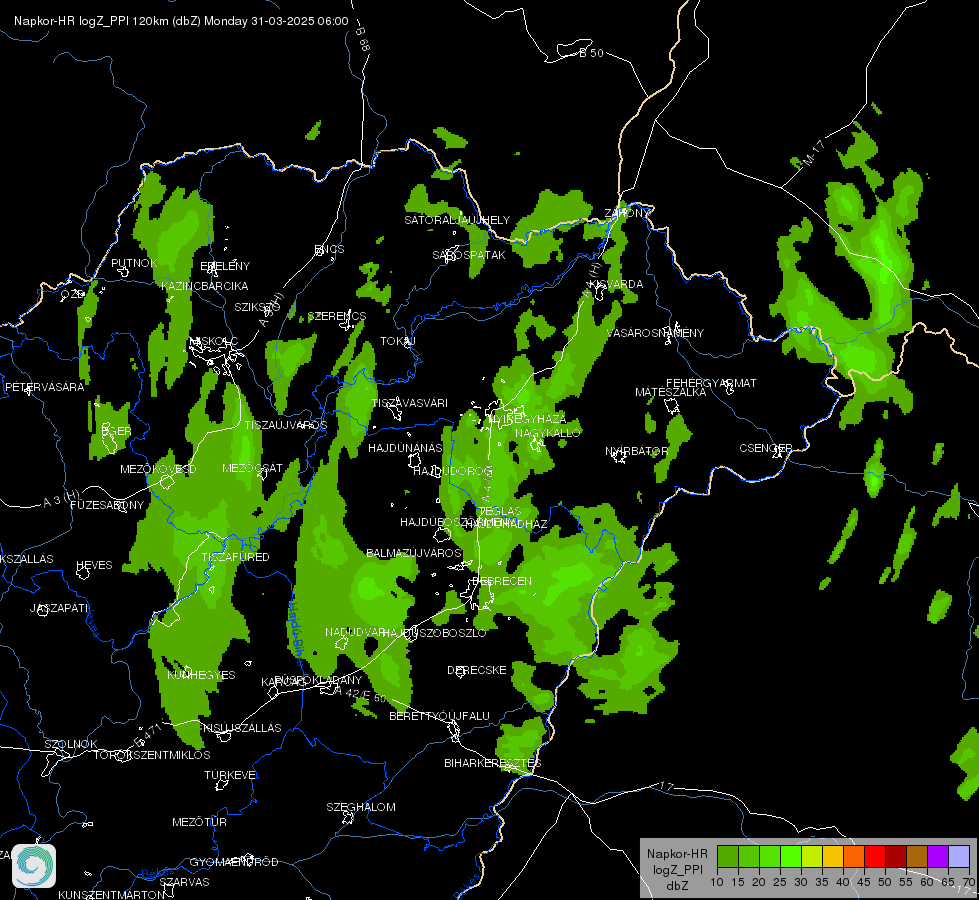Click the HEVES town label

(94, 565)
